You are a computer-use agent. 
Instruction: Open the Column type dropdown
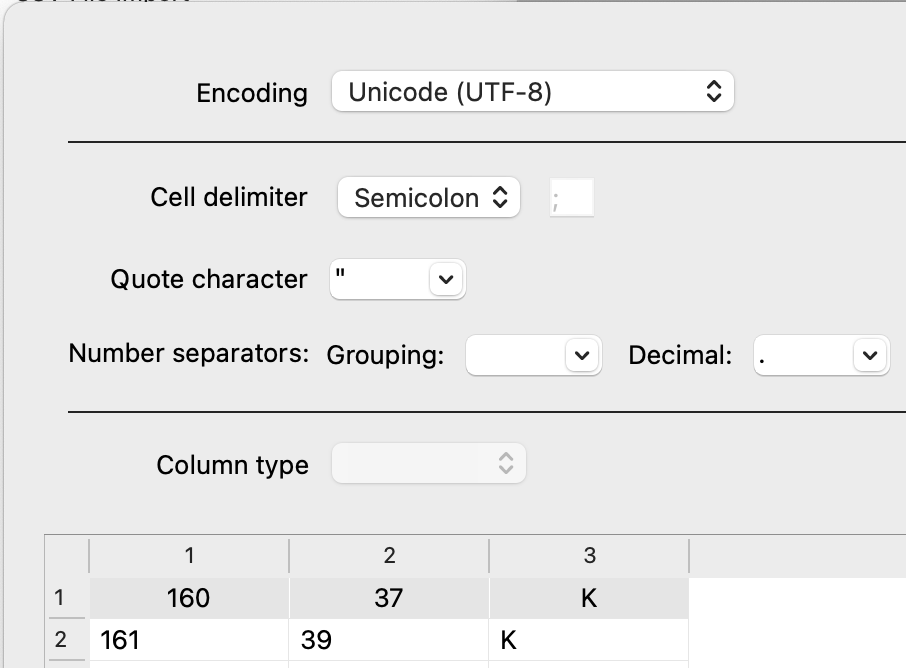tap(428, 464)
